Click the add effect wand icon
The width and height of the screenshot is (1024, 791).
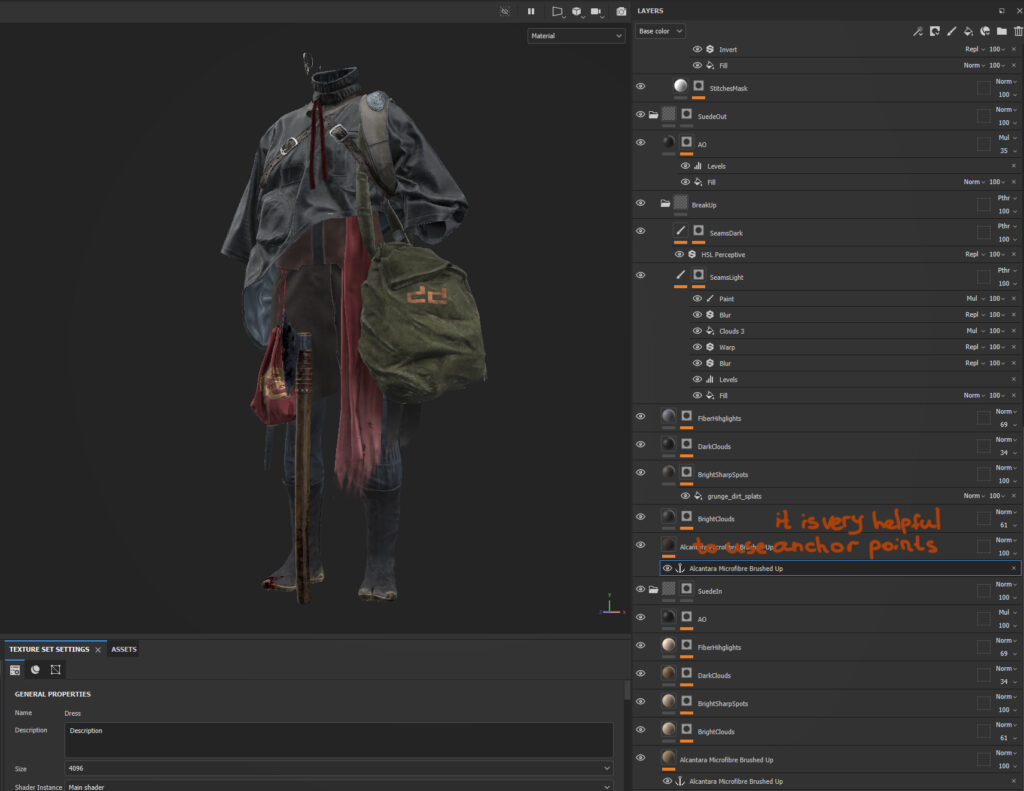pos(917,31)
